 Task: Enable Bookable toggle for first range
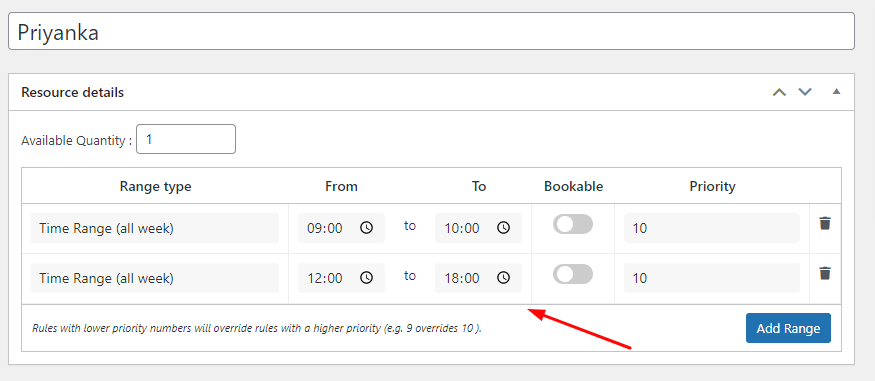(x=573, y=224)
